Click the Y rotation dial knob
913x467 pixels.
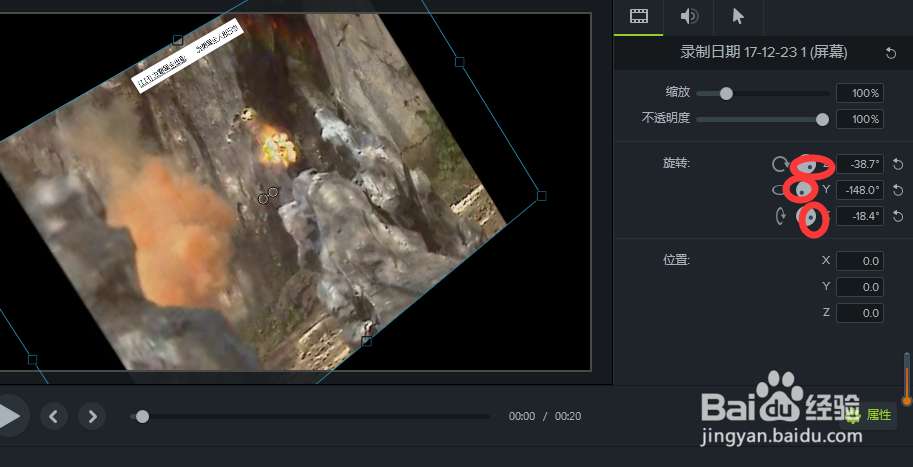tap(804, 190)
